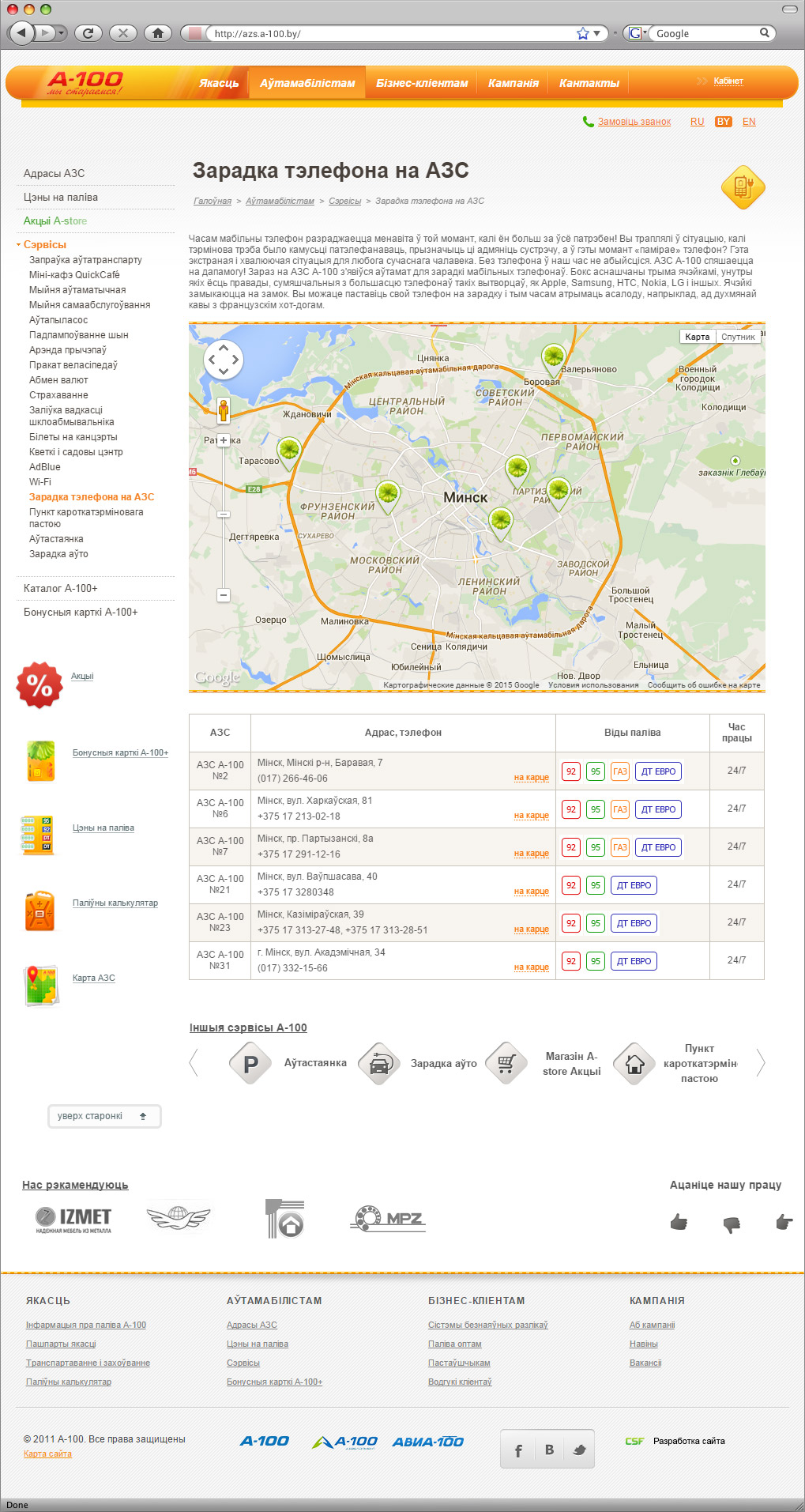Image resolution: width=805 pixels, height=1512 pixels.
Task: Click the green phone callback icon
Action: pyautogui.click(x=588, y=122)
